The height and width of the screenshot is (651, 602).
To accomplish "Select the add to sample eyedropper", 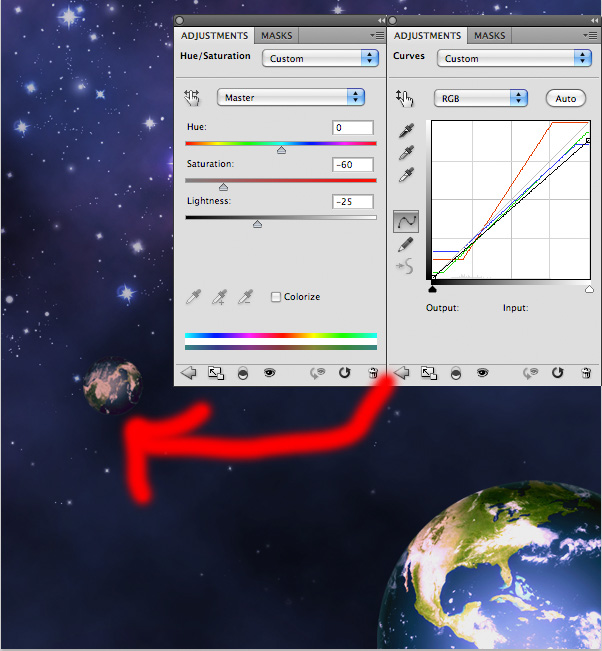I will (x=219, y=297).
